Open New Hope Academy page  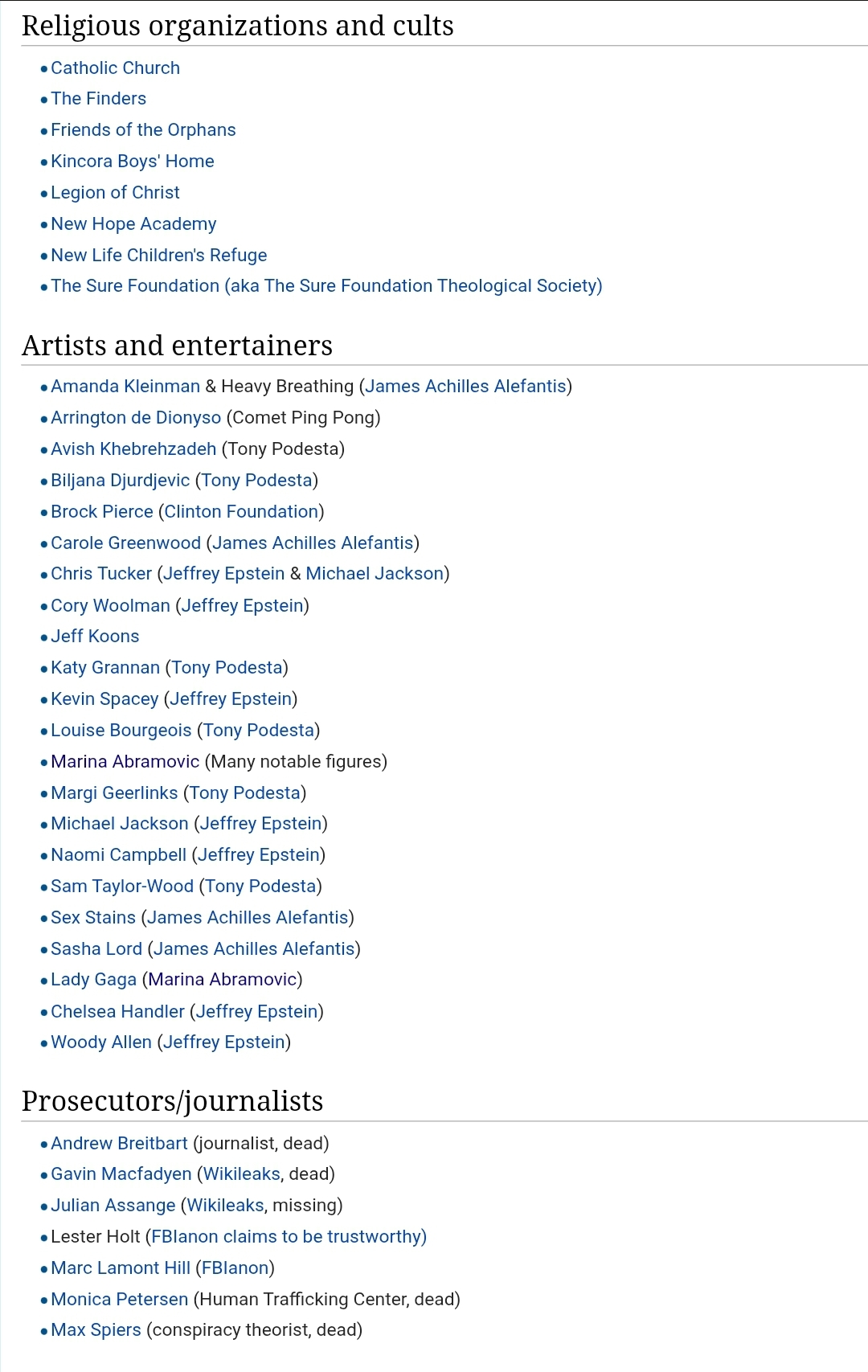(x=133, y=224)
